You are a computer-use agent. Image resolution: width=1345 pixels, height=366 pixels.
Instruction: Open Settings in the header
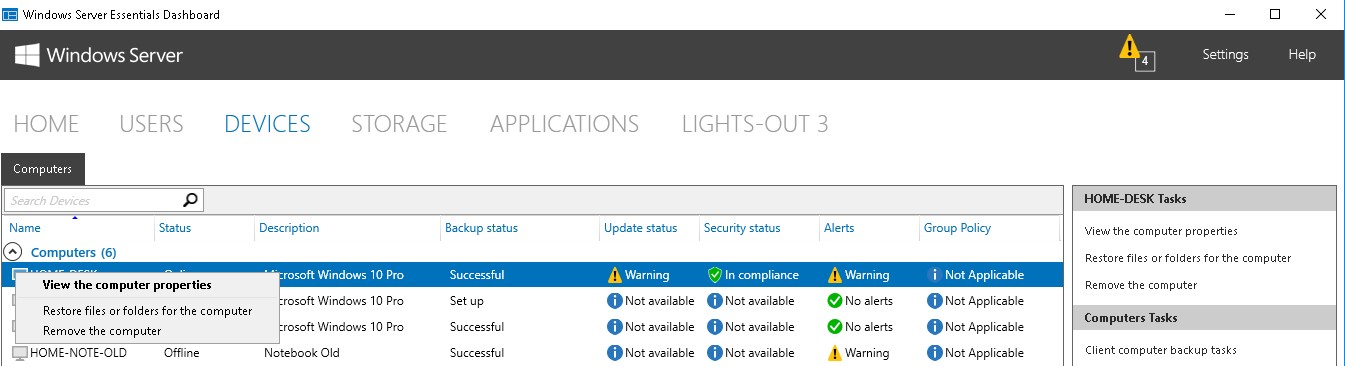point(1225,55)
